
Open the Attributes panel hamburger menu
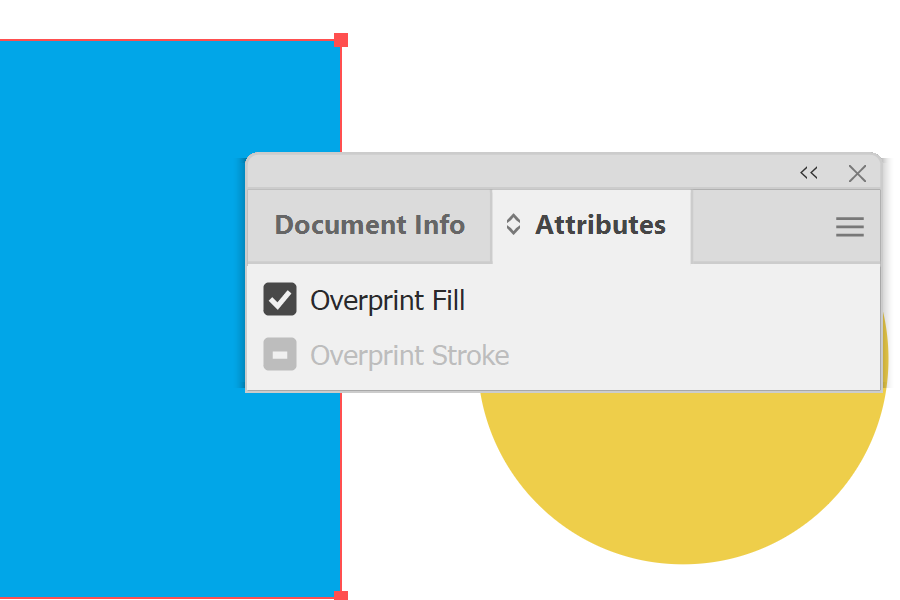pyautogui.click(x=849, y=227)
